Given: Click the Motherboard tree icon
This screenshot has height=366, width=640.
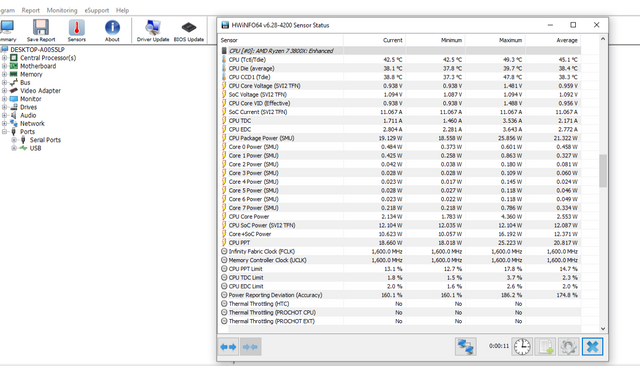Looking at the screenshot, I should [x=14, y=66].
